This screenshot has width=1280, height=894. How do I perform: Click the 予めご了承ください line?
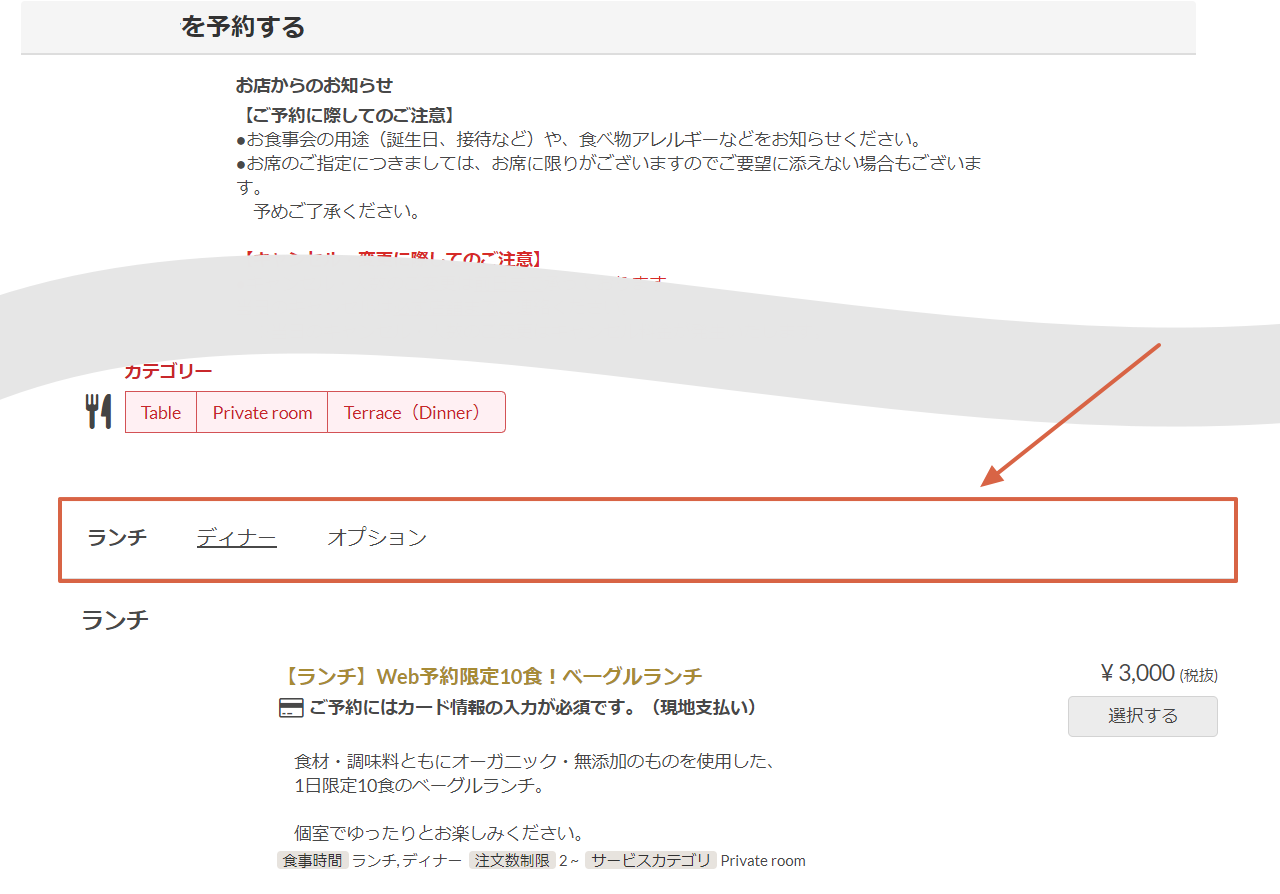click(337, 212)
